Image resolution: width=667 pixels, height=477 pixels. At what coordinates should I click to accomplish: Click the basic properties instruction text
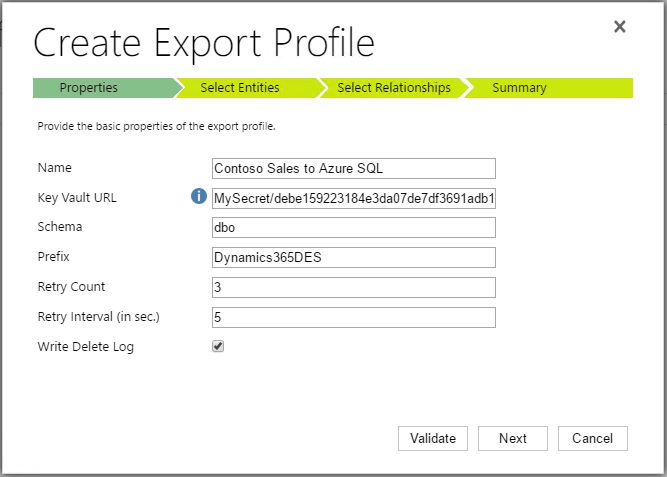click(x=156, y=127)
